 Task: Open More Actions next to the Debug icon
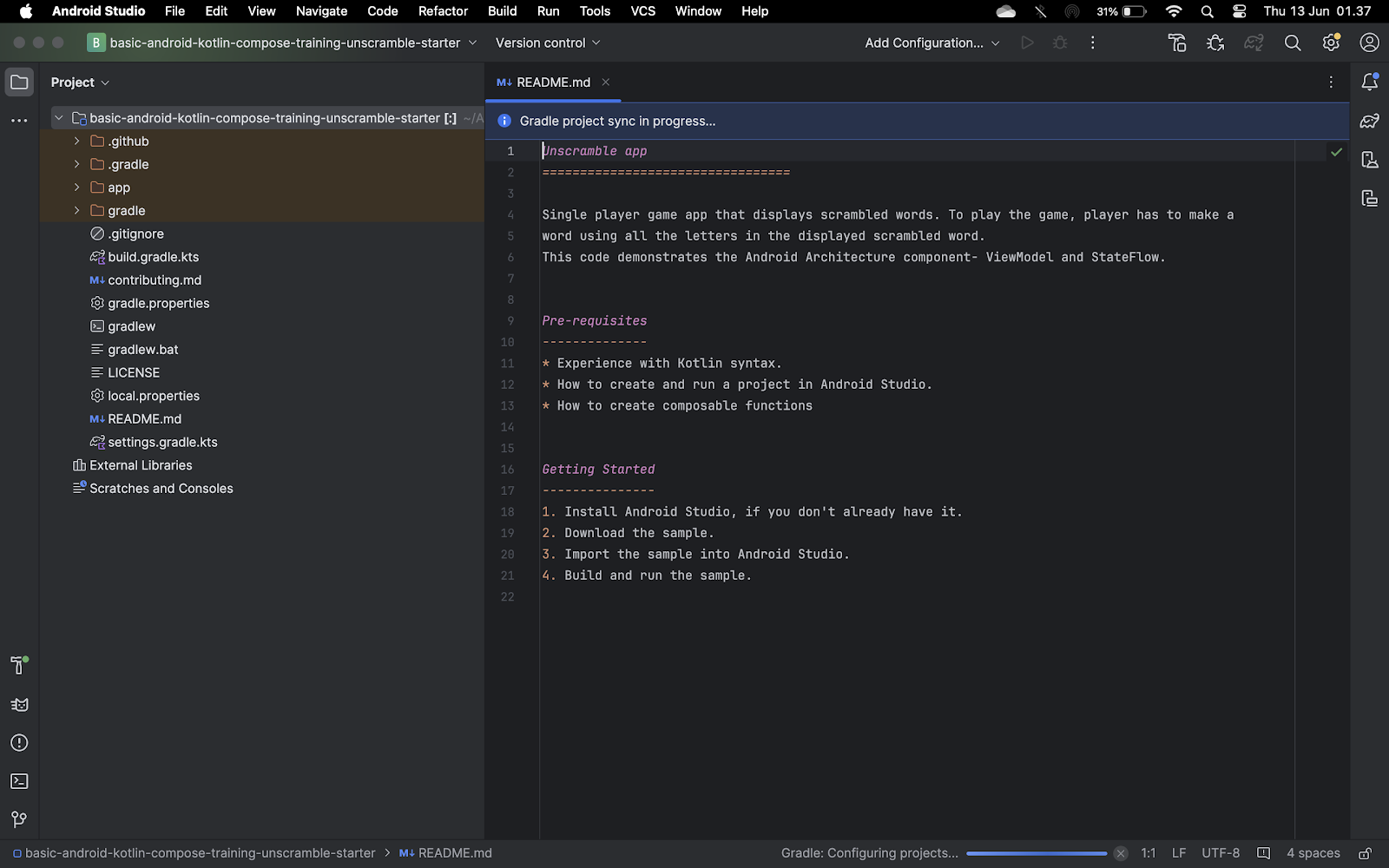tap(1093, 43)
